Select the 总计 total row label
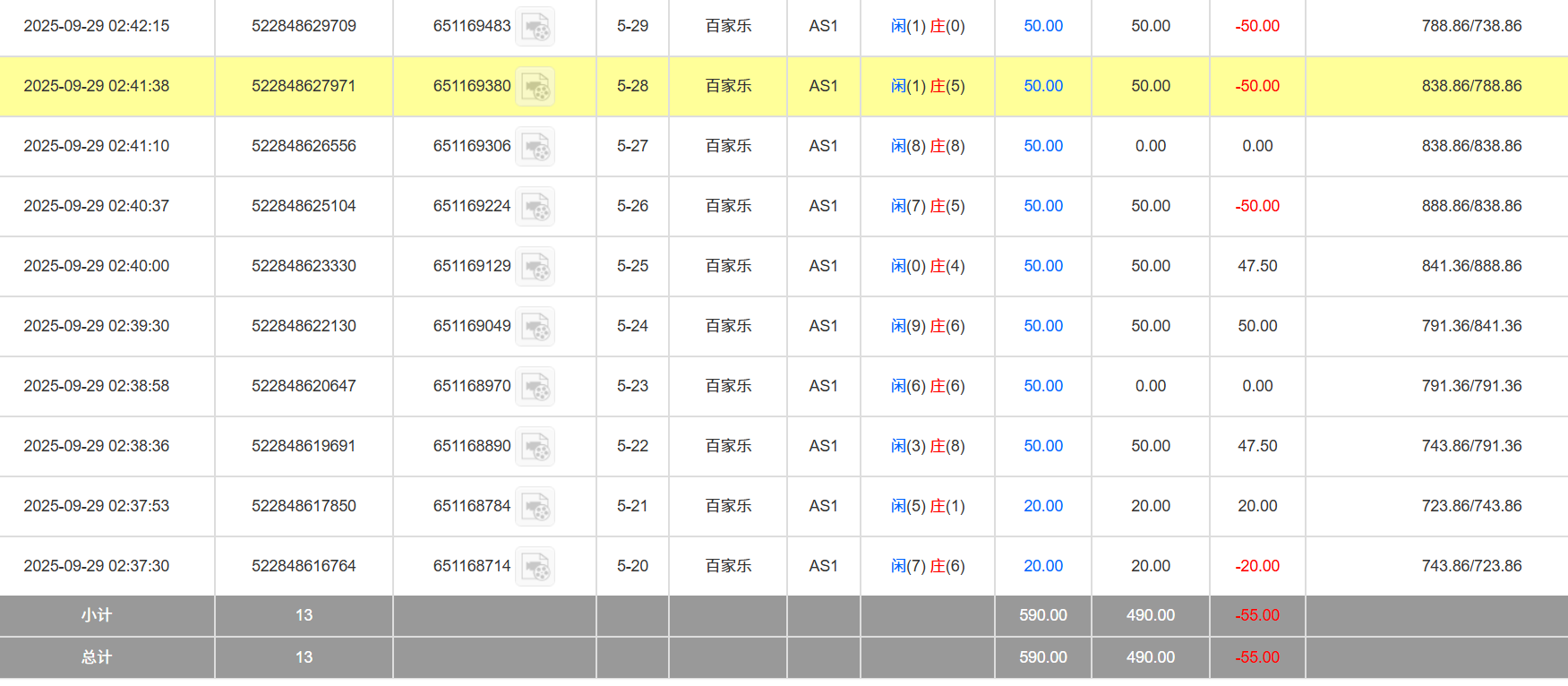 pyautogui.click(x=97, y=657)
